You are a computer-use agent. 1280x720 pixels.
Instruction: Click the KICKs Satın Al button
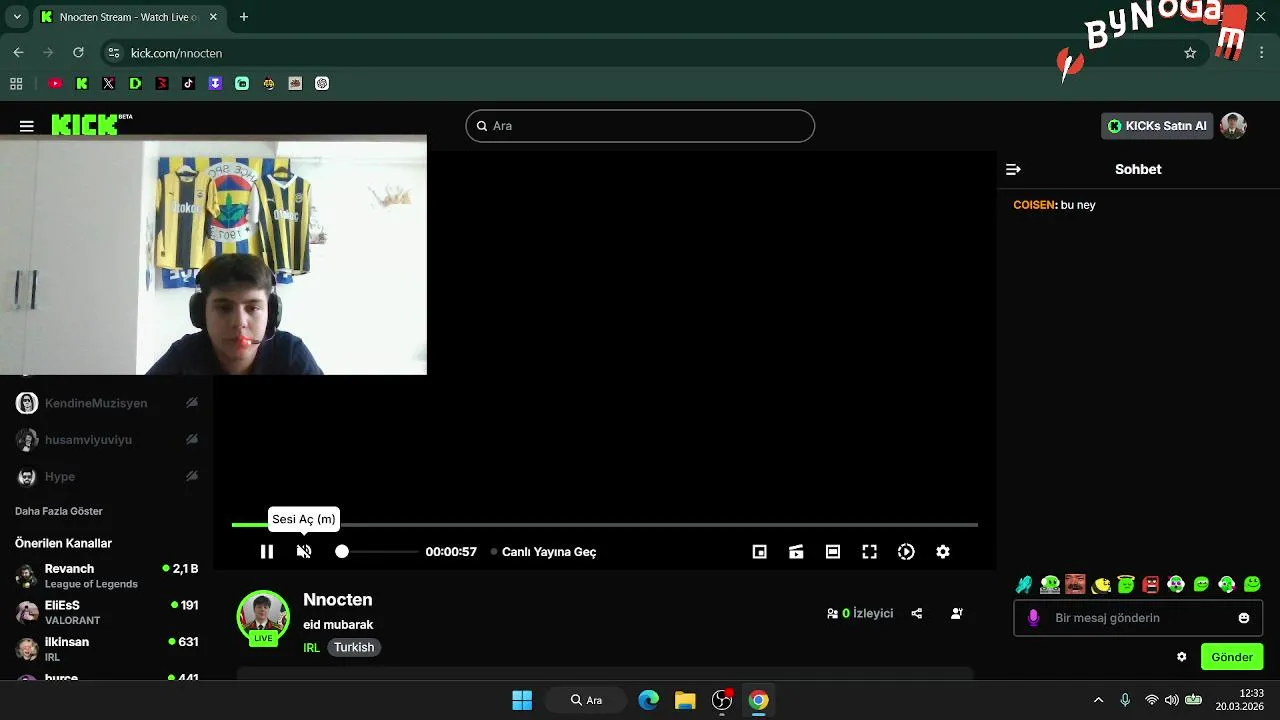1157,126
